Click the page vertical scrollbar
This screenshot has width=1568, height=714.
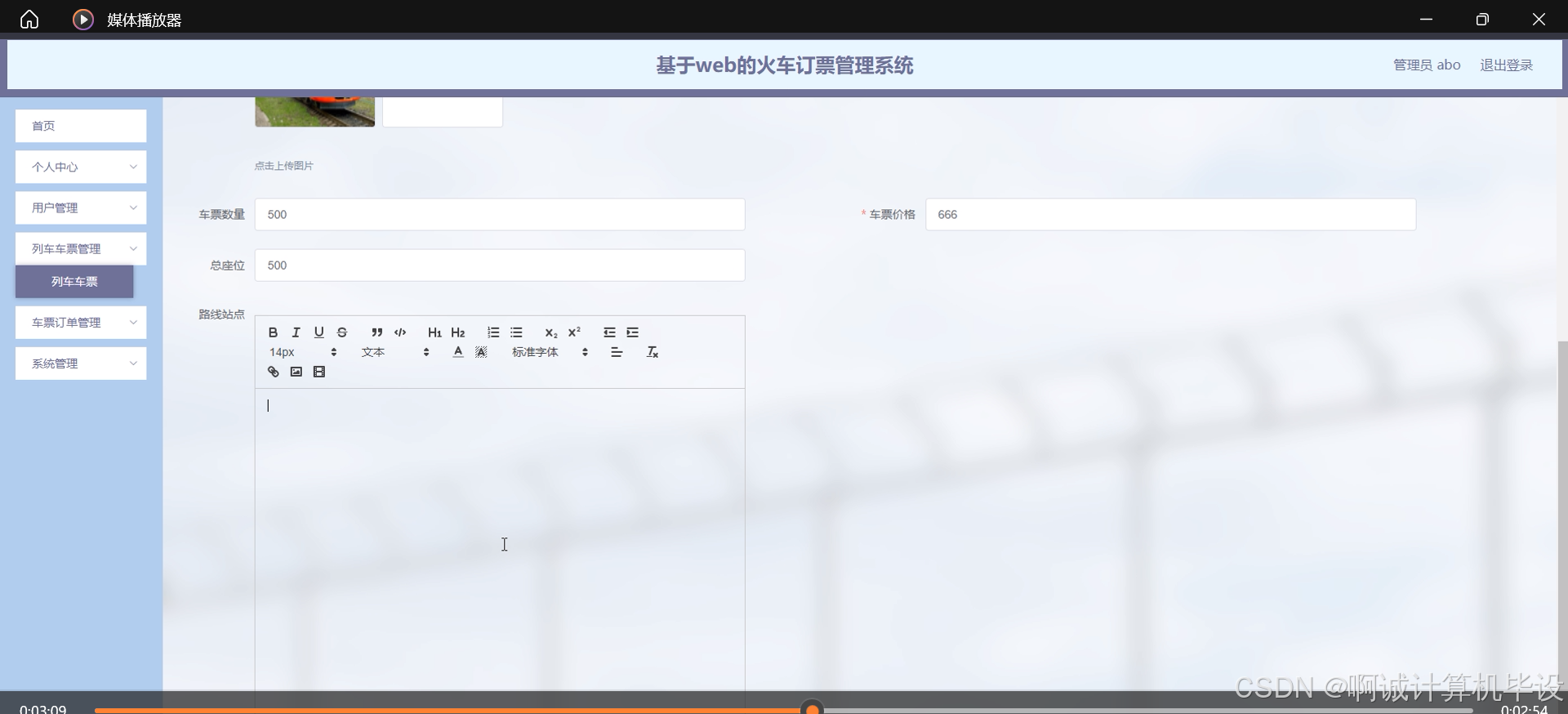1563,515
